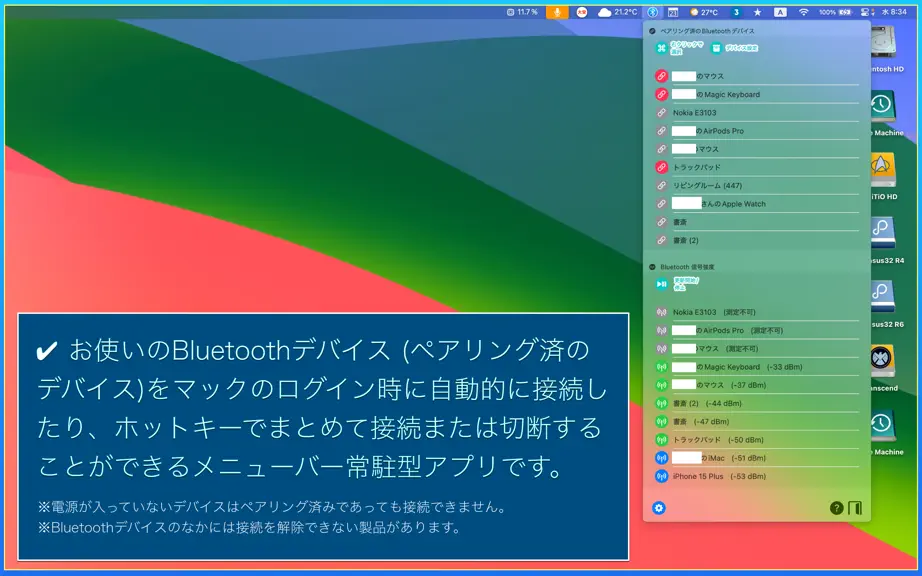Collapse the Bluetooth 信号強度 section
The height and width of the screenshot is (576, 922).
[x=652, y=267]
